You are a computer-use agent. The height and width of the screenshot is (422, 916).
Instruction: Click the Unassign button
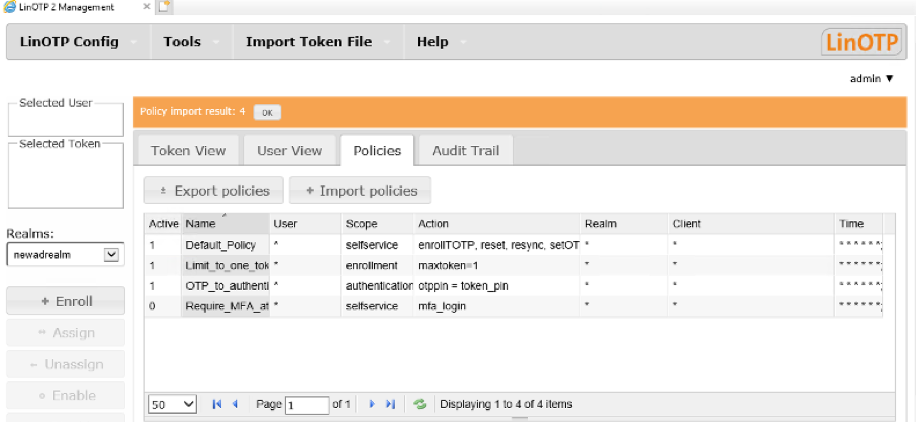(65, 365)
